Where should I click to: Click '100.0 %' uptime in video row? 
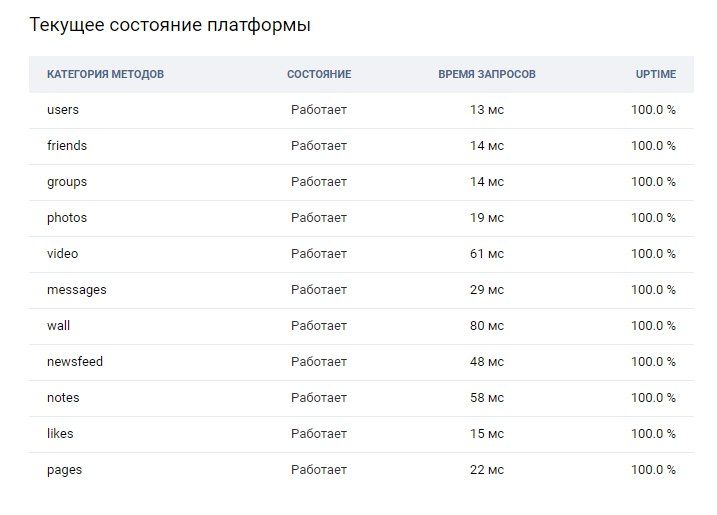[x=653, y=253]
